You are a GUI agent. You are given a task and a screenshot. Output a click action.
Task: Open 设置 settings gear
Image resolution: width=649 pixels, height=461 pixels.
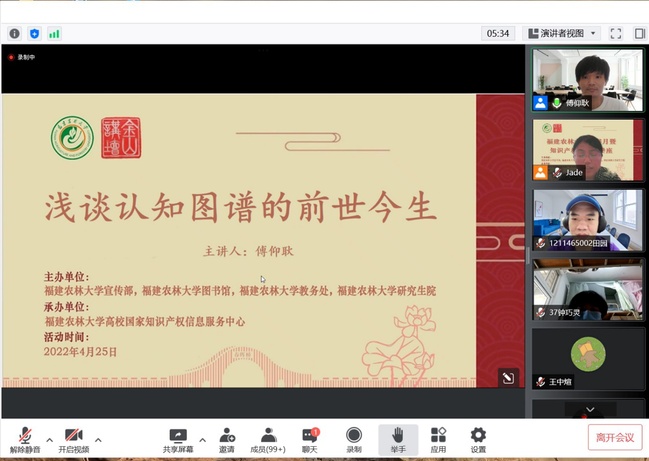478,439
